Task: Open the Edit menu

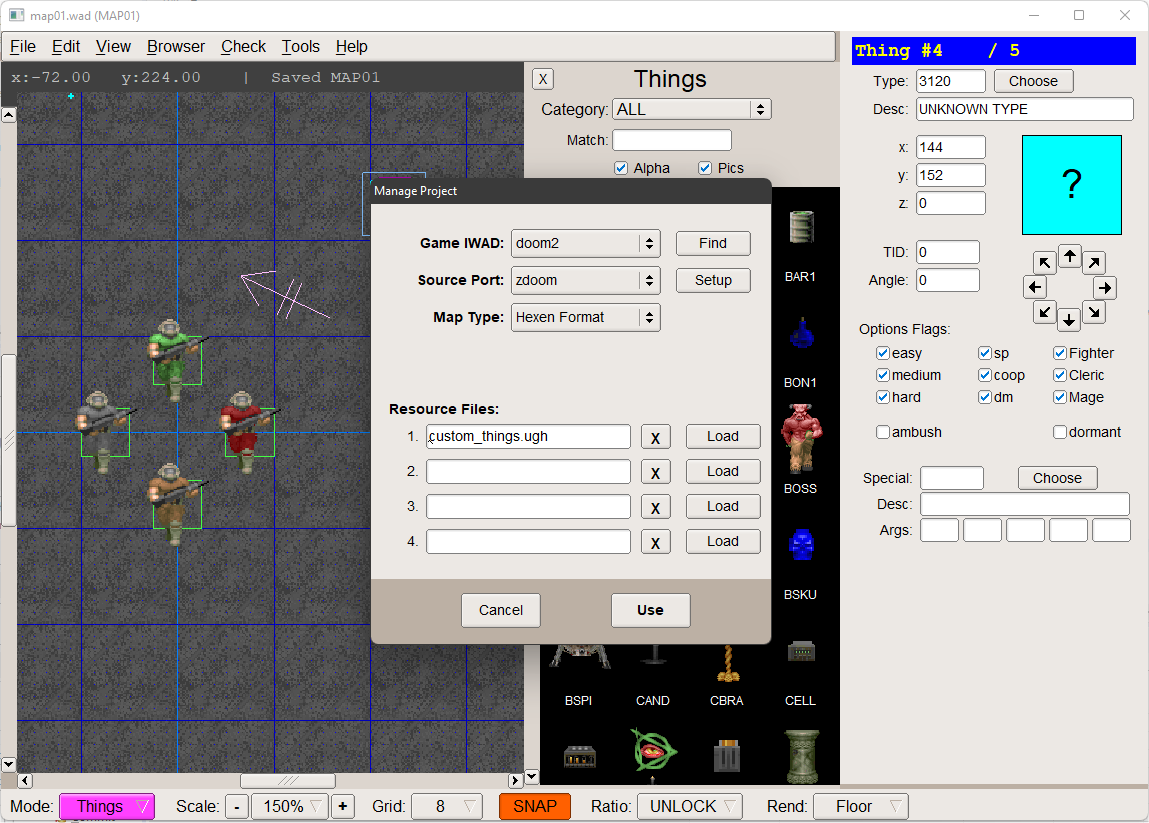Action: click(66, 47)
